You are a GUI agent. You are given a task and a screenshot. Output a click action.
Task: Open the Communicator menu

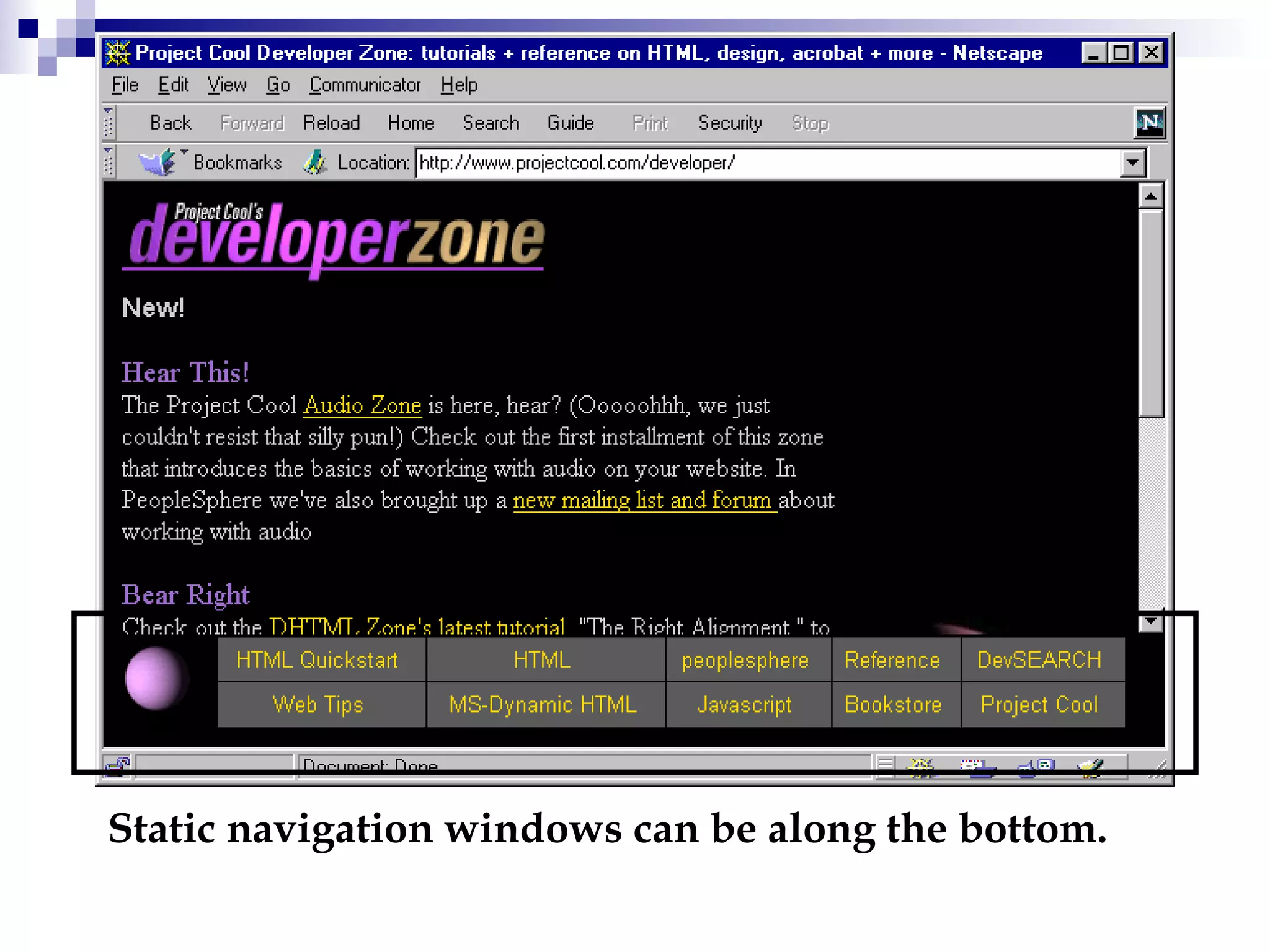coord(365,84)
